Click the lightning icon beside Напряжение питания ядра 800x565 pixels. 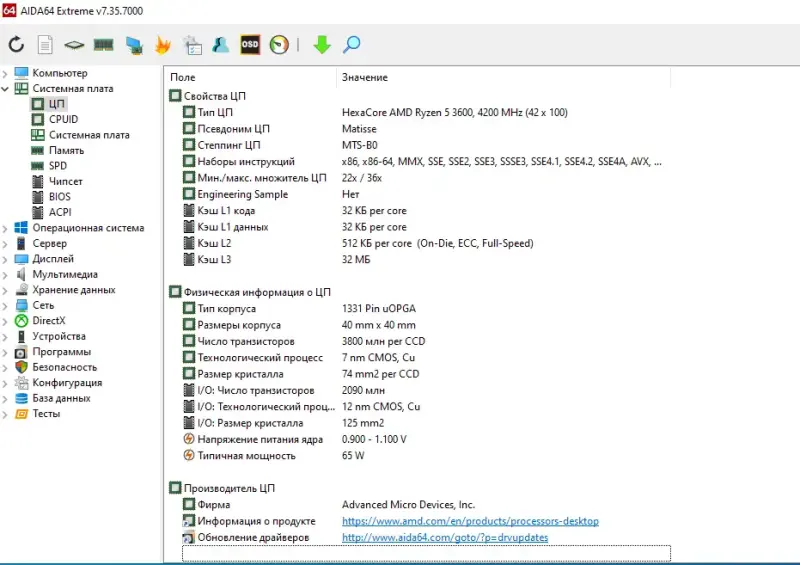(189, 439)
